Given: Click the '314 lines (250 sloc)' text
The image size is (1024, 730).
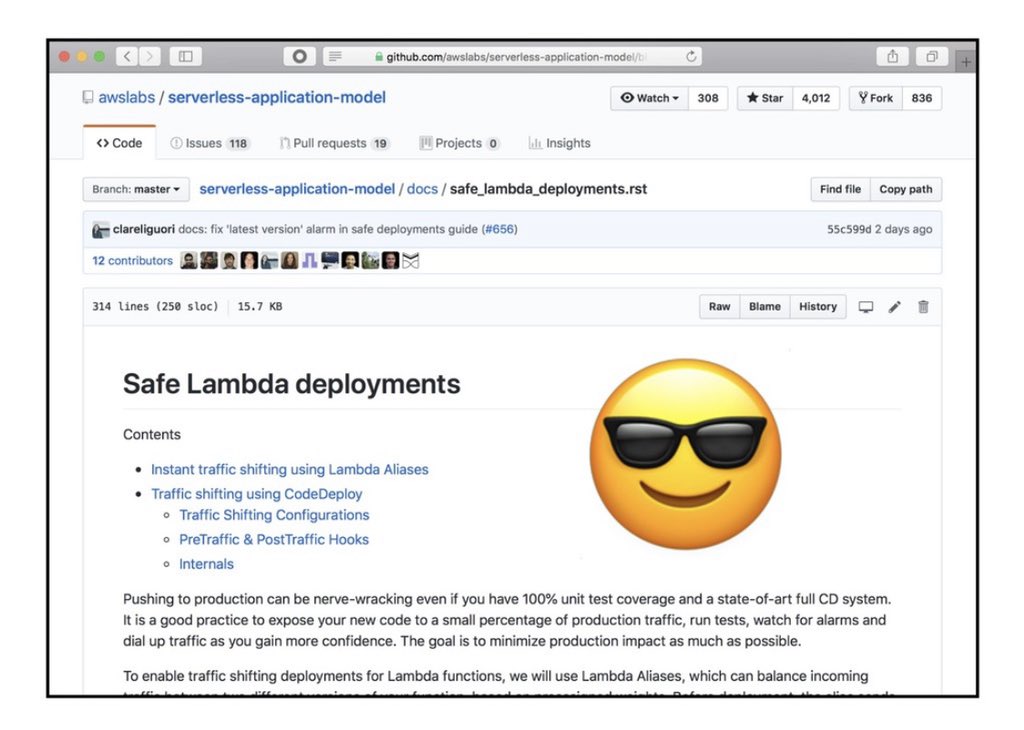Looking at the screenshot, I should point(155,306).
